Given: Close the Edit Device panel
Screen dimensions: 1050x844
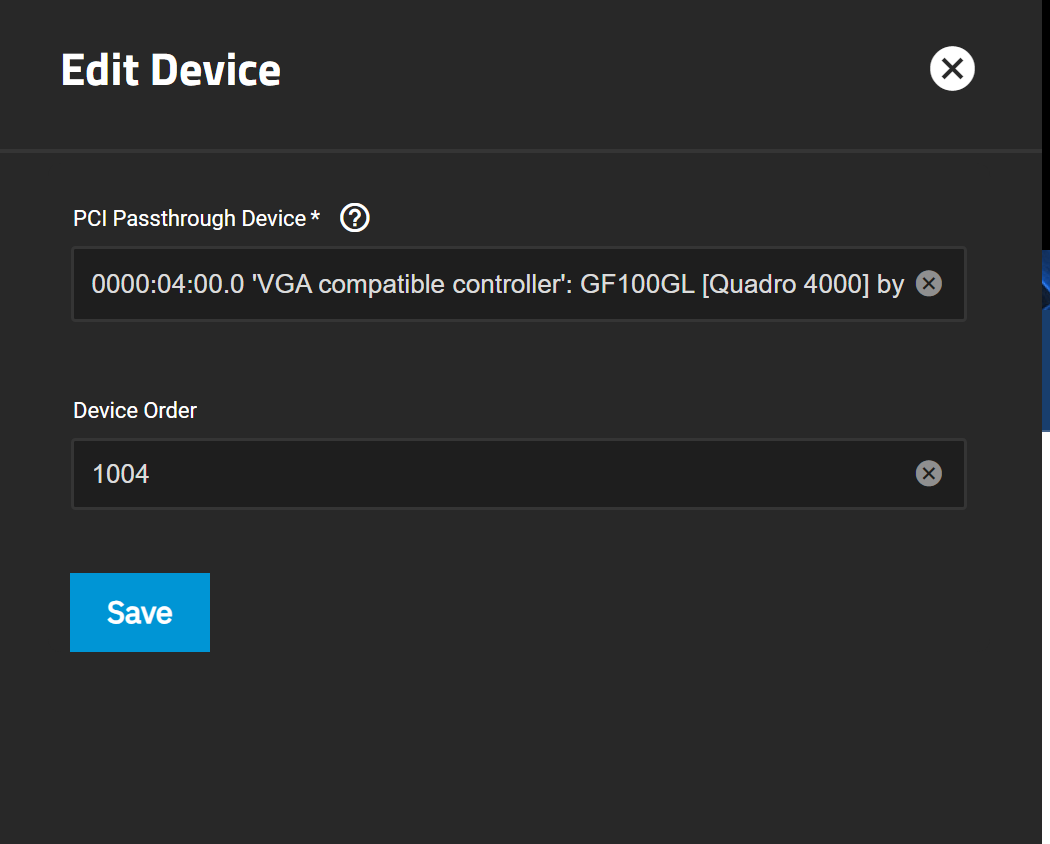Looking at the screenshot, I should pyautogui.click(x=952, y=69).
